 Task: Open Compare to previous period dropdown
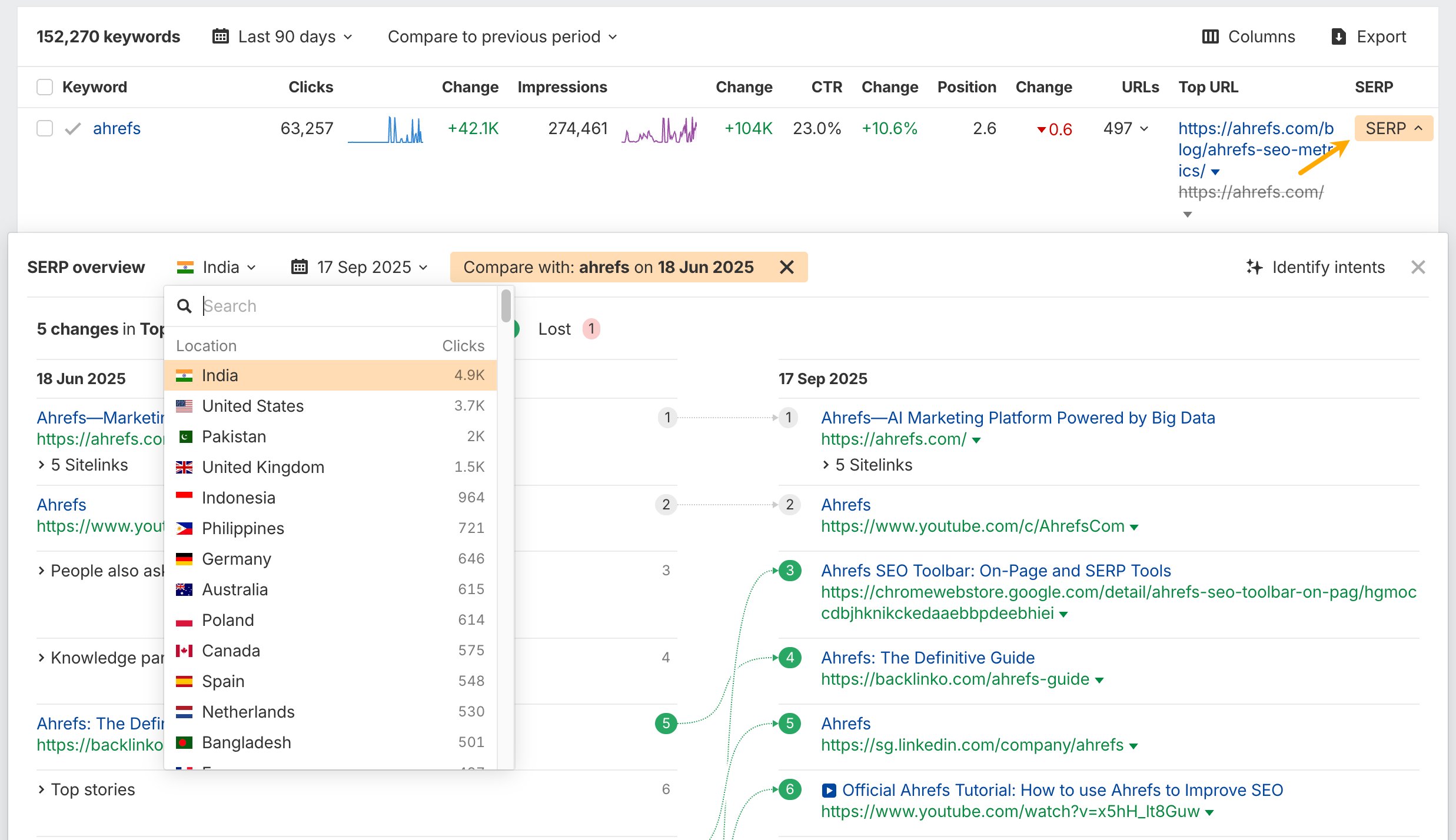tap(502, 36)
